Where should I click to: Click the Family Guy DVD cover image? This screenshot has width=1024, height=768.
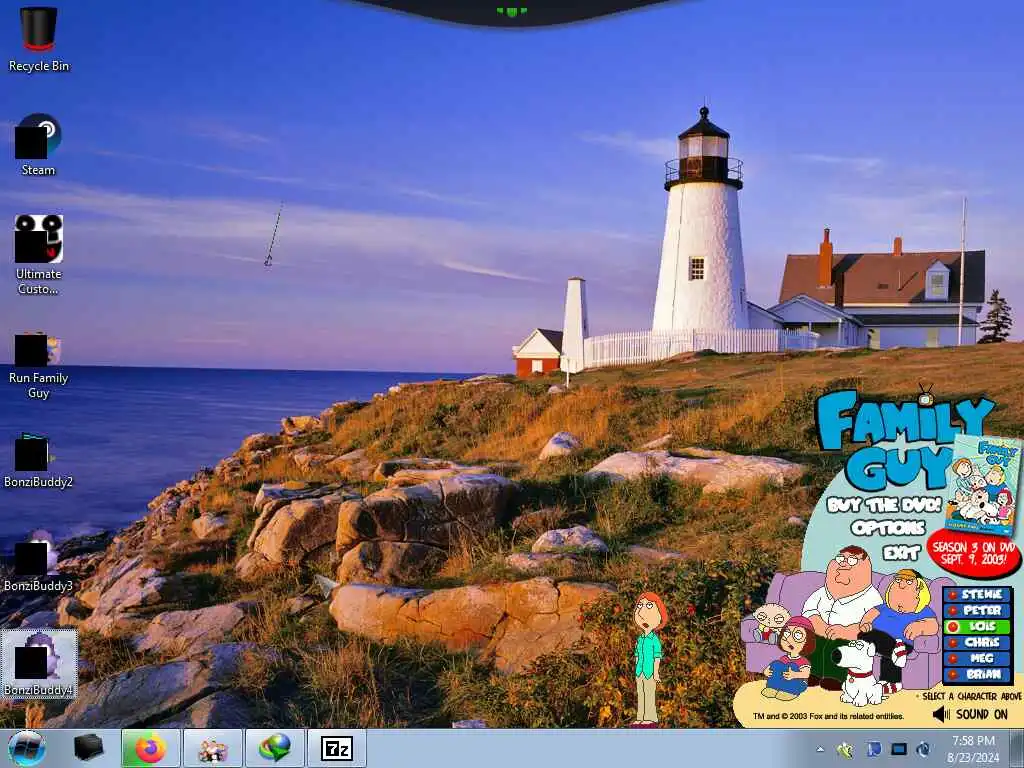tap(983, 484)
